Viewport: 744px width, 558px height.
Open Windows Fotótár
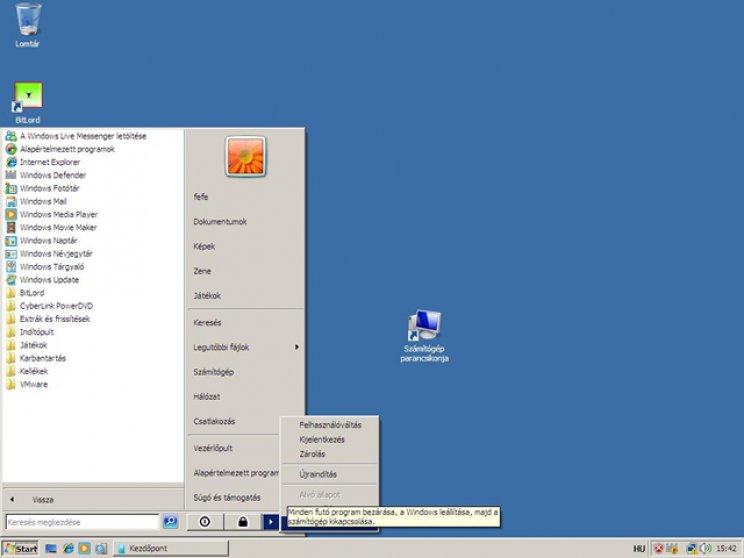49,188
